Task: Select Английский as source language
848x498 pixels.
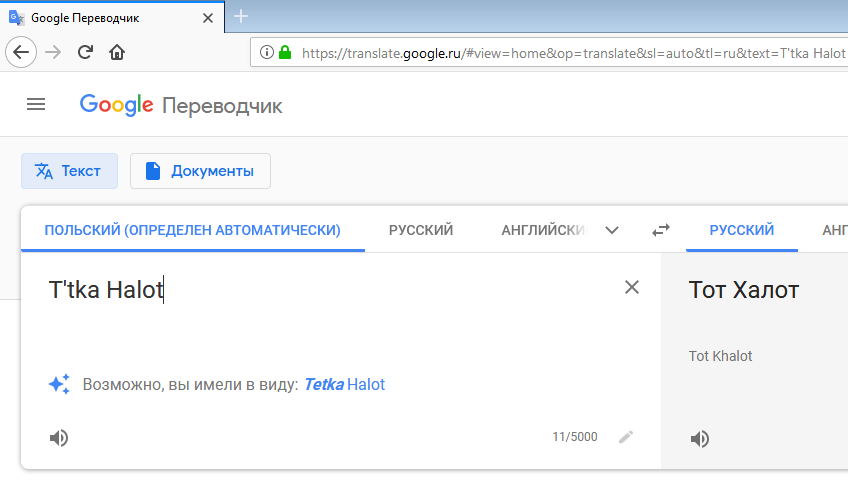Action: [x=542, y=230]
